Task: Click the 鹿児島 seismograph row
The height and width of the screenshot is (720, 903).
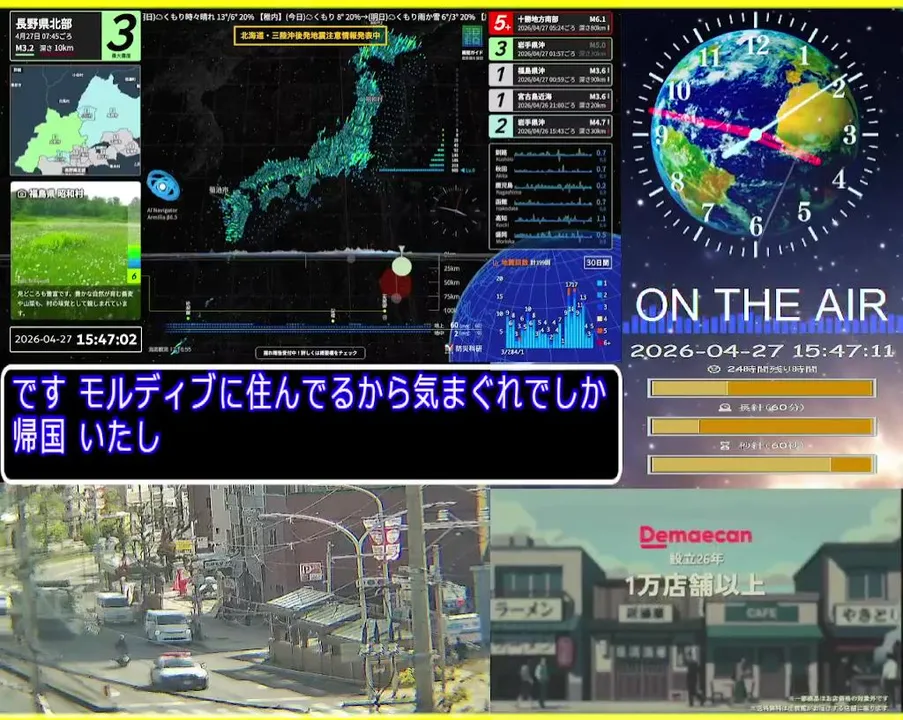Action: pos(550,188)
